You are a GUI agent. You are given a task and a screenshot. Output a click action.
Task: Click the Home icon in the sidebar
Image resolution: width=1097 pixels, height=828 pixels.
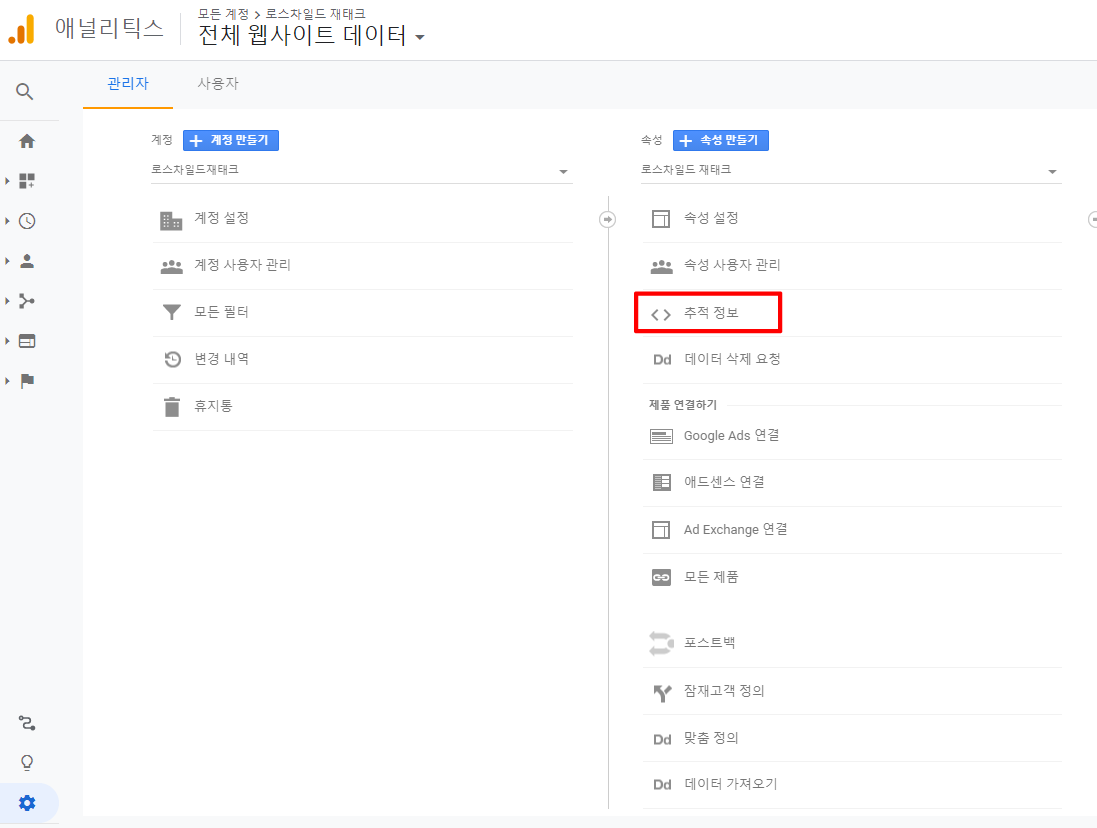point(28,140)
